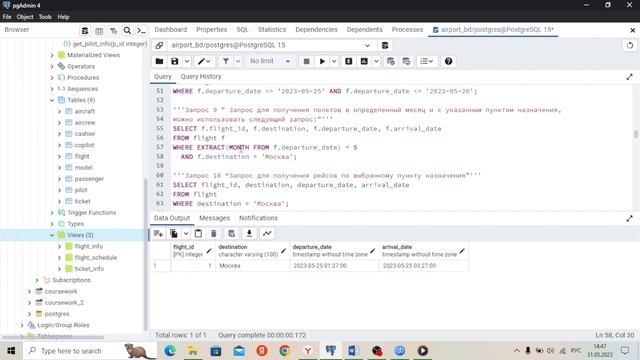Screen dimensions: 640x360
Task: Select the ticket_info view in tree
Action: pyautogui.click(x=89, y=269)
